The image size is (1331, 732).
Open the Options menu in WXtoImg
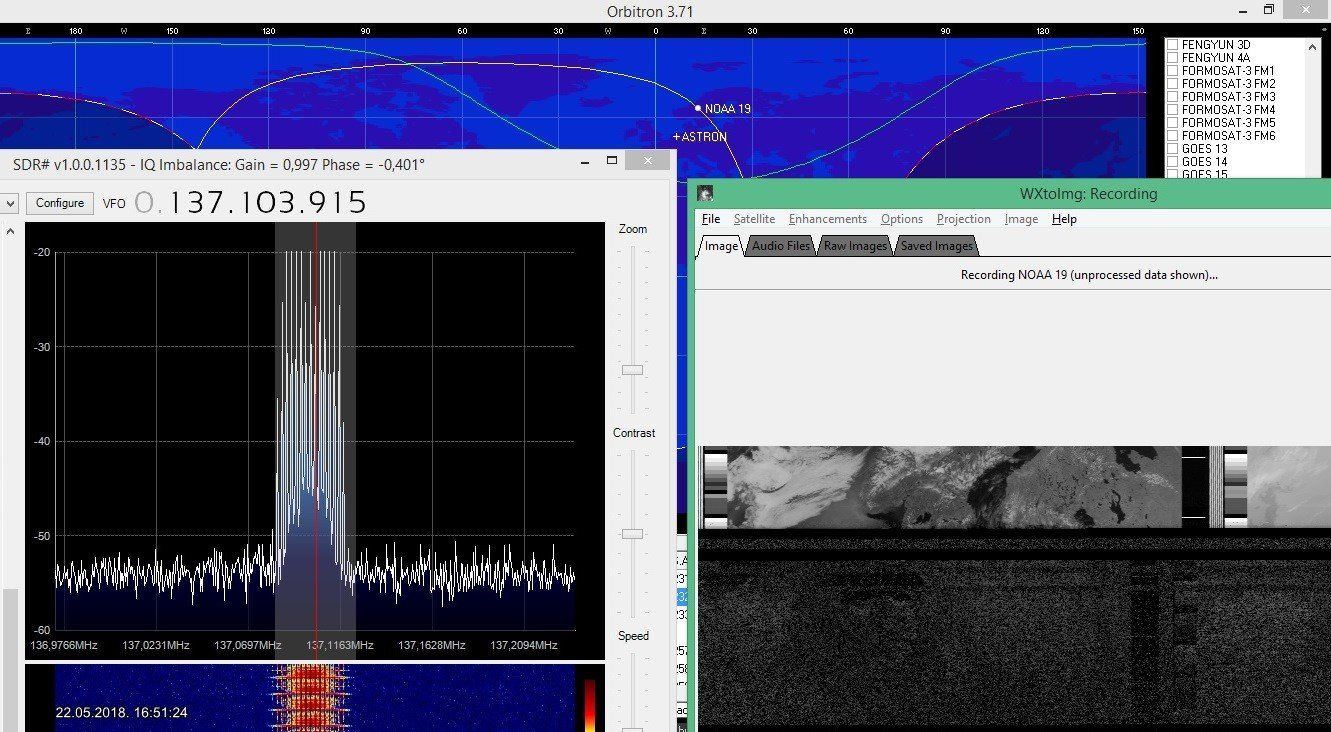(x=902, y=219)
